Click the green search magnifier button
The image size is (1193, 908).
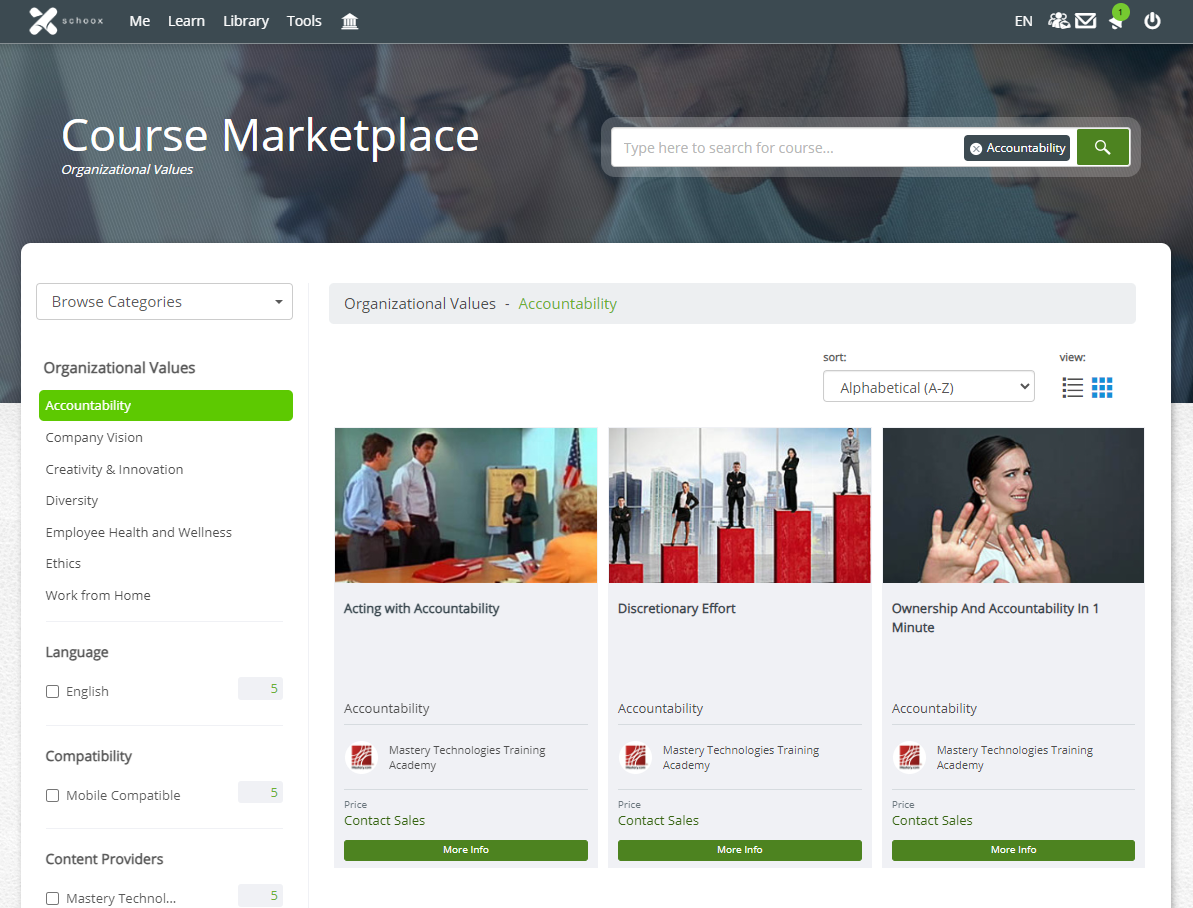pyautogui.click(x=1102, y=147)
